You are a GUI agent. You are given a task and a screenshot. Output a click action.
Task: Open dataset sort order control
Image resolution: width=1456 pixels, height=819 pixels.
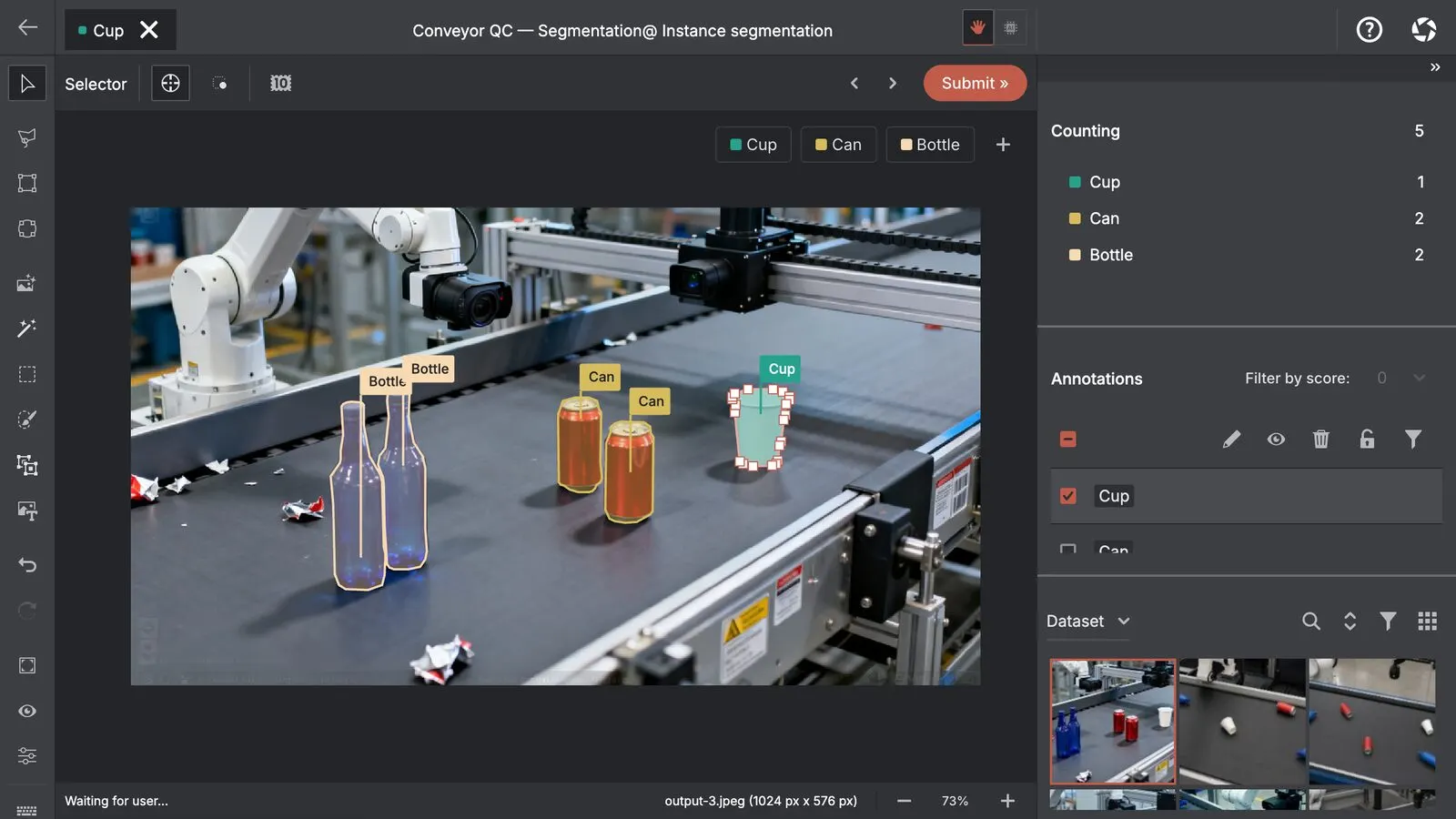(x=1350, y=621)
